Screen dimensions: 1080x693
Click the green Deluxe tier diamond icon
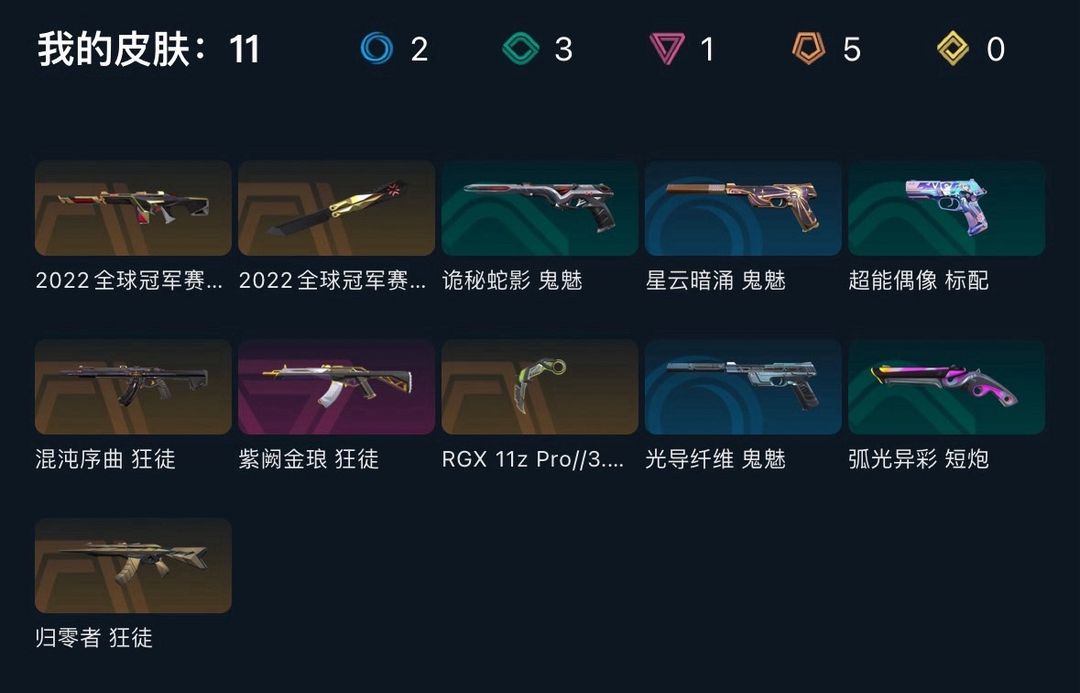[521, 49]
